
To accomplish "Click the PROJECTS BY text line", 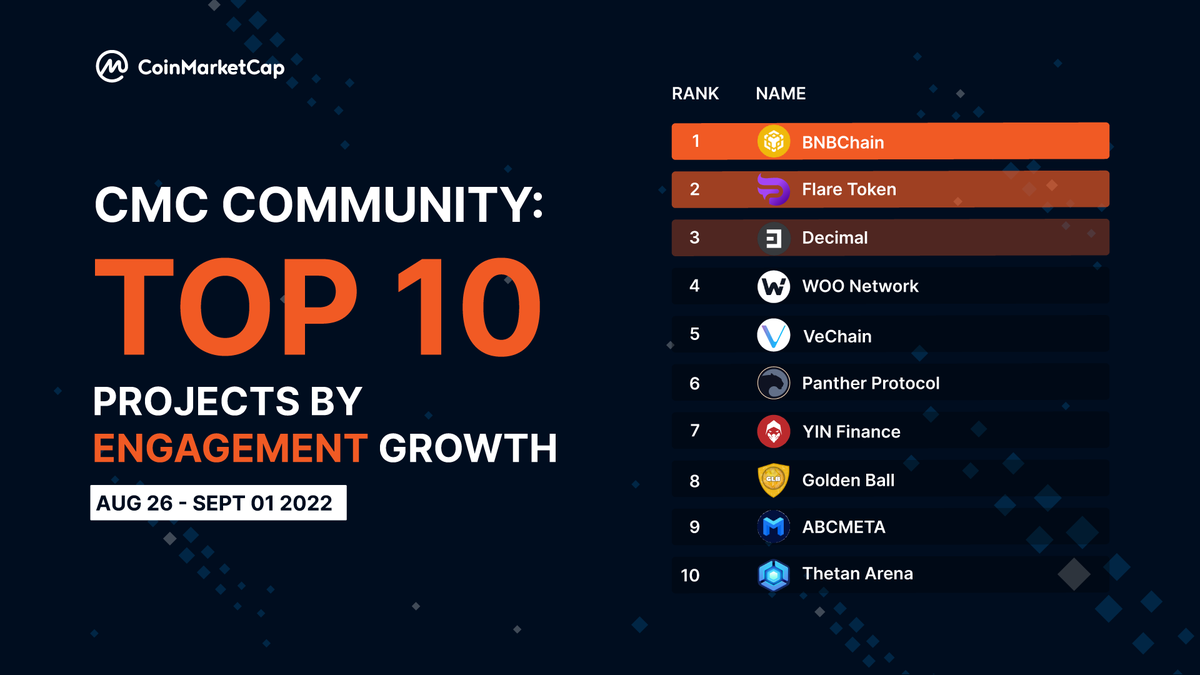I will coord(227,402).
